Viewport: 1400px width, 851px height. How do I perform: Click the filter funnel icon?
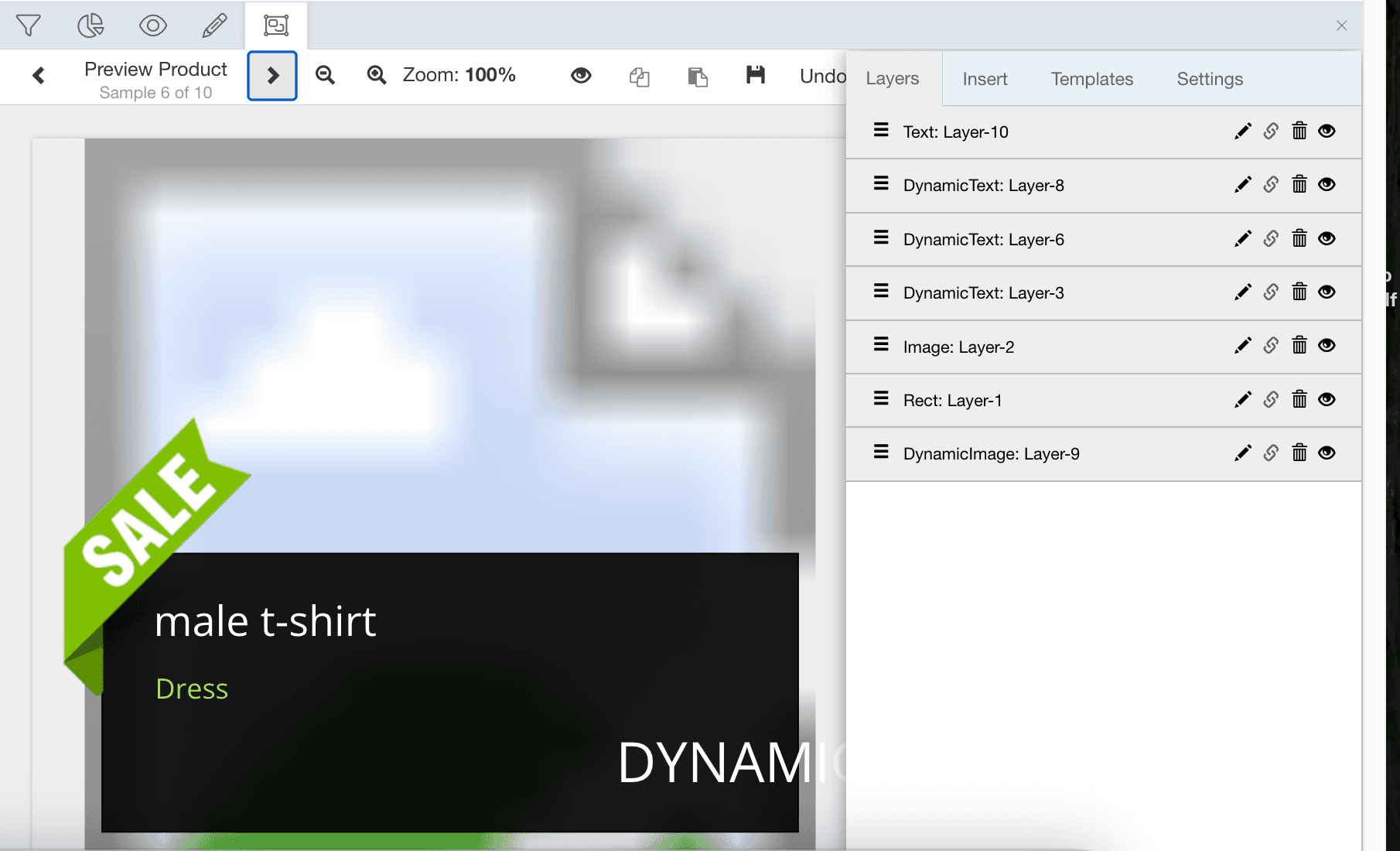(29, 26)
